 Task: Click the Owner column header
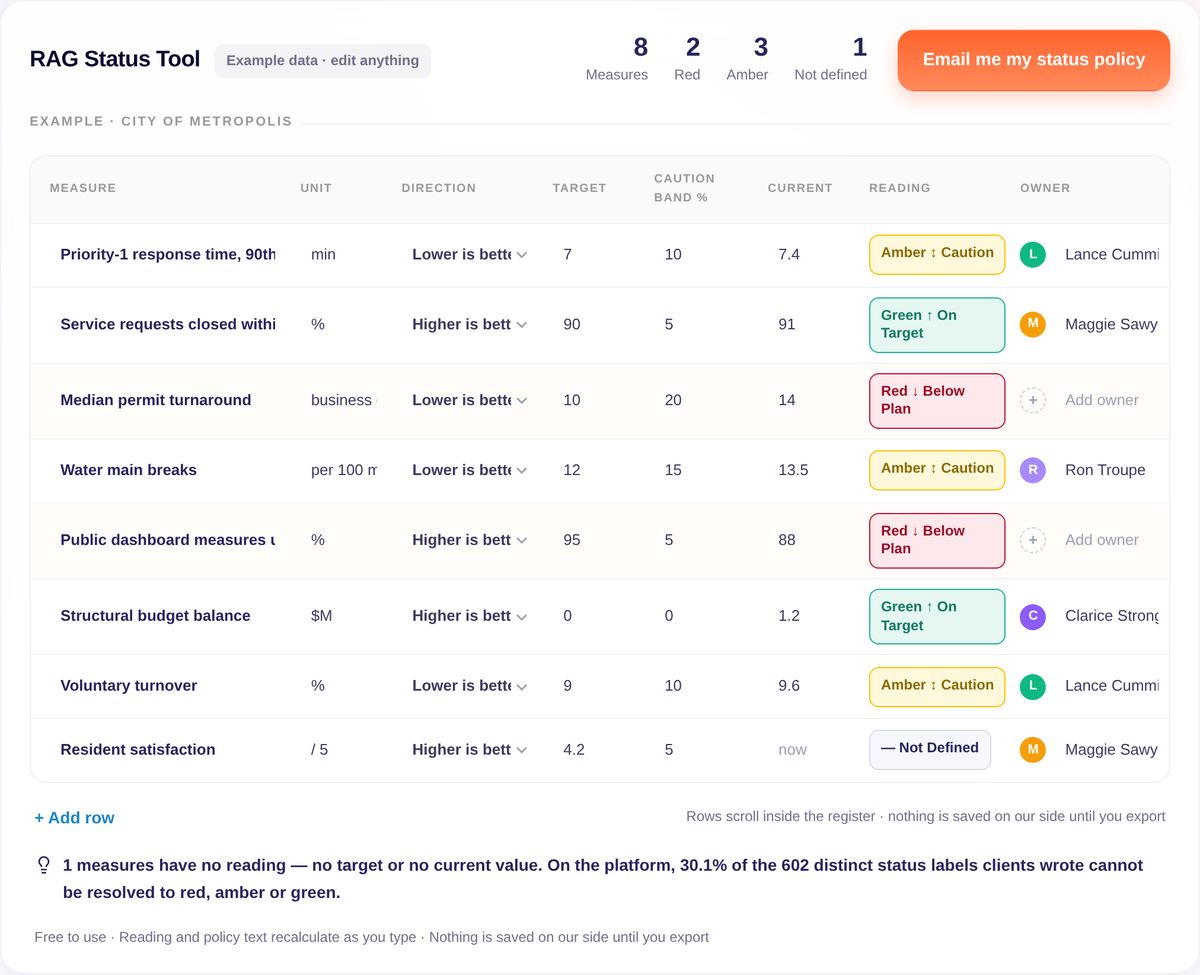[x=1045, y=188]
